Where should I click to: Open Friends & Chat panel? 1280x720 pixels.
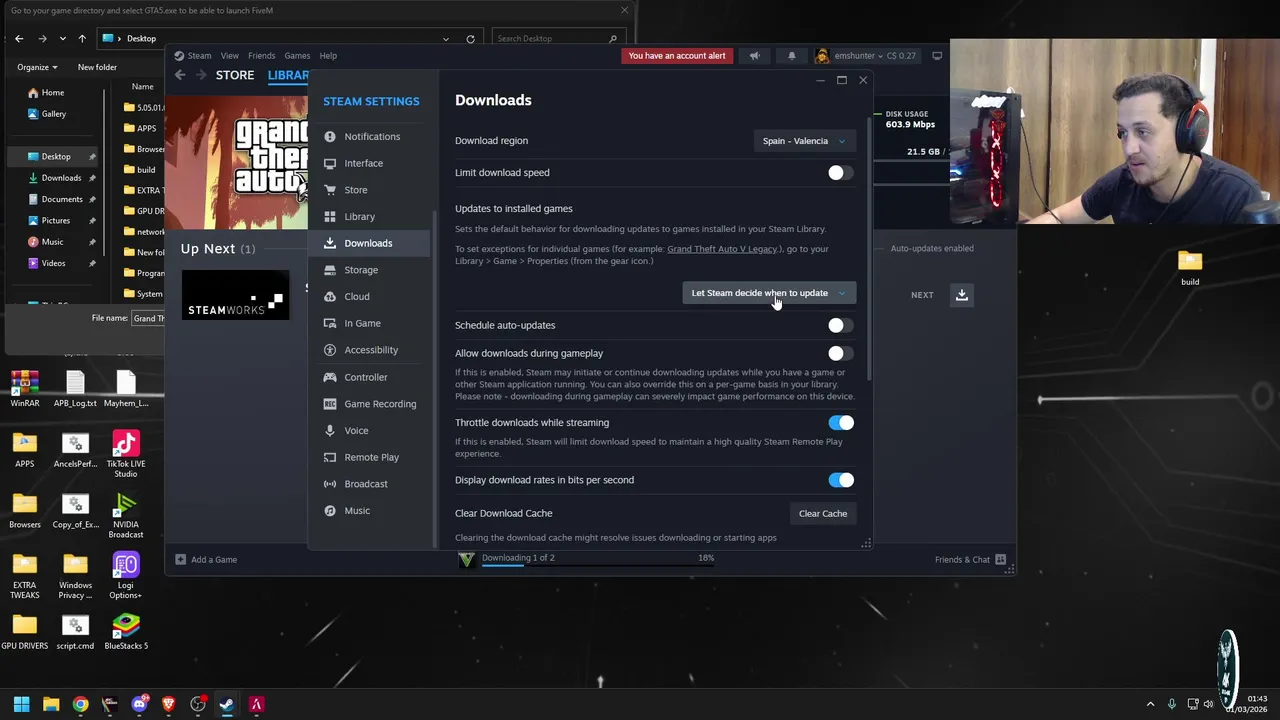click(x=970, y=560)
